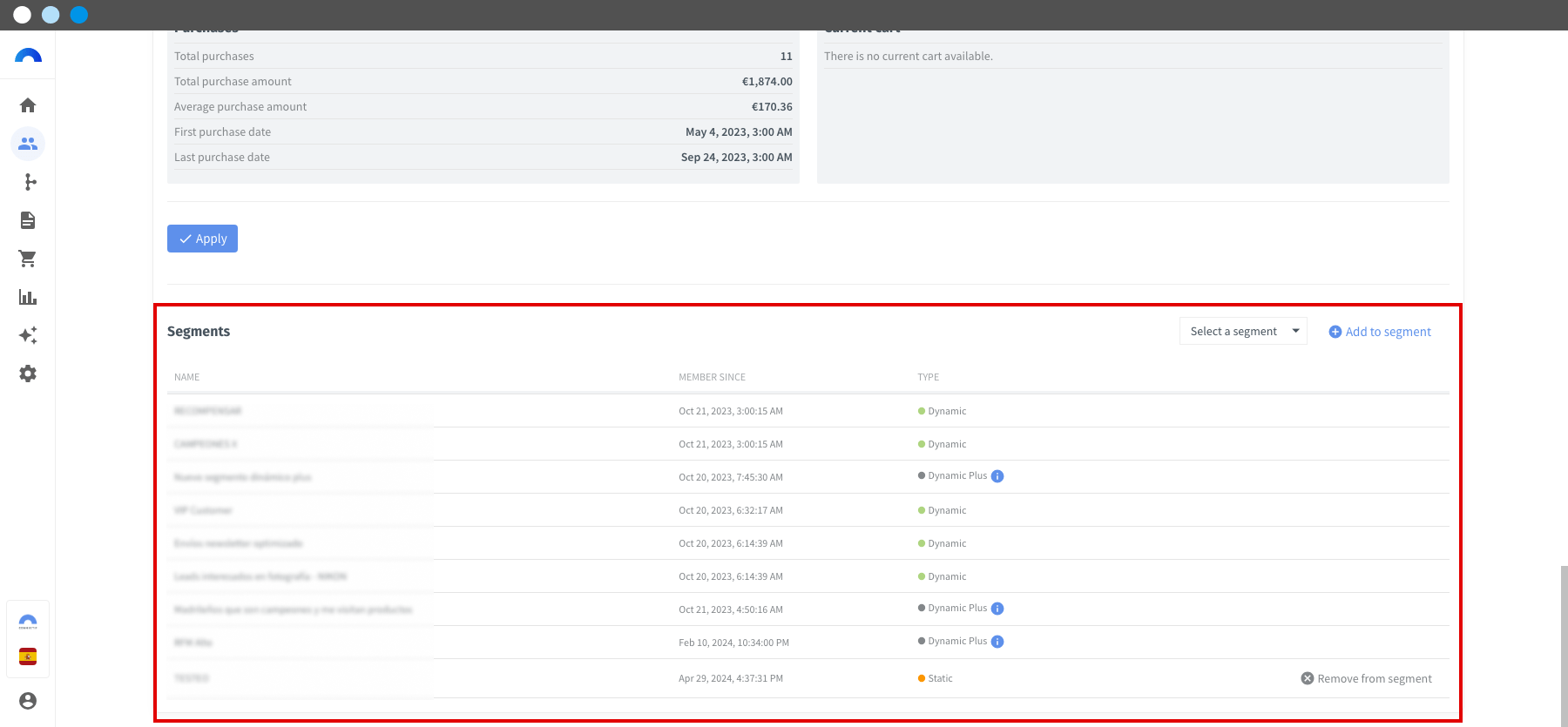Image resolution: width=1568 pixels, height=727 pixels.
Task: Open the settings gear icon
Action: pos(28,374)
